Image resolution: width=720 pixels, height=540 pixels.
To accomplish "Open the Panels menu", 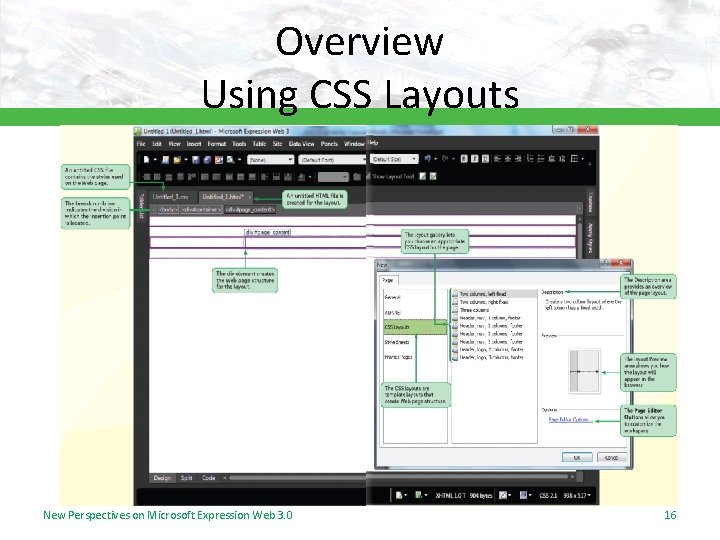I will click(x=329, y=144).
